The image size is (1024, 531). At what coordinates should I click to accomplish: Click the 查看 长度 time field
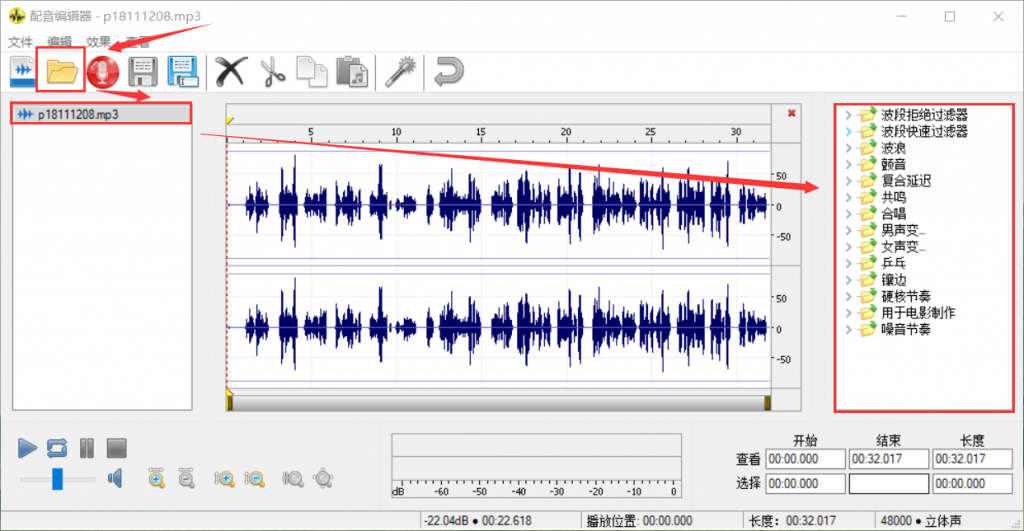[x=972, y=459]
